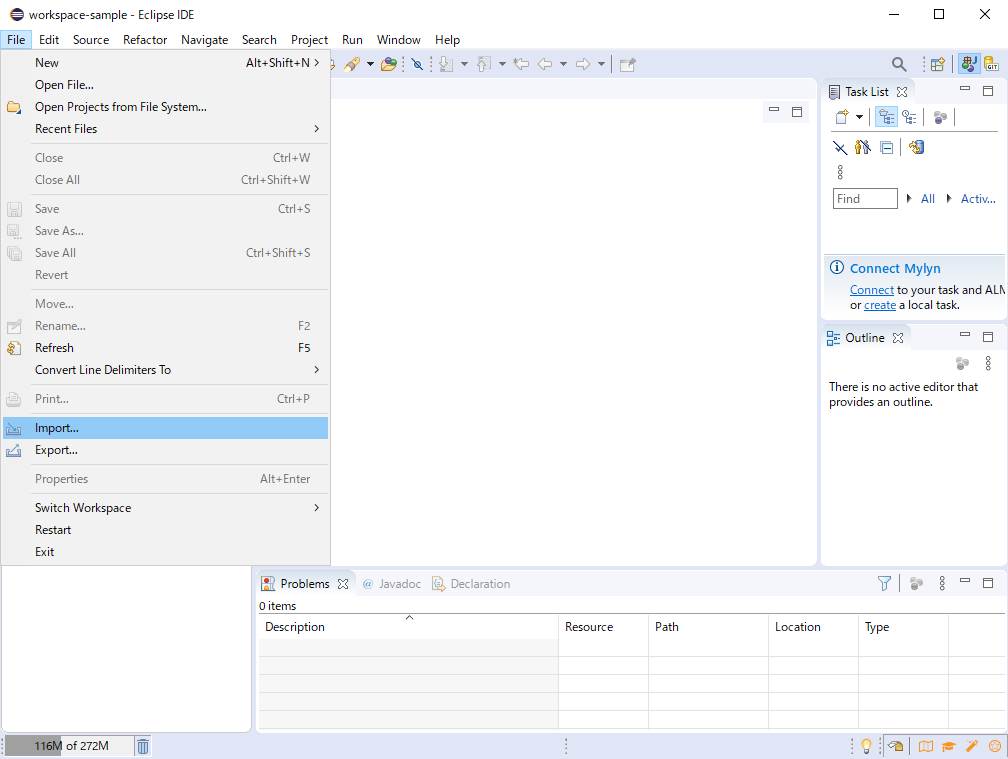
Task: Collapse all tasks in Task List
Action: (x=886, y=147)
